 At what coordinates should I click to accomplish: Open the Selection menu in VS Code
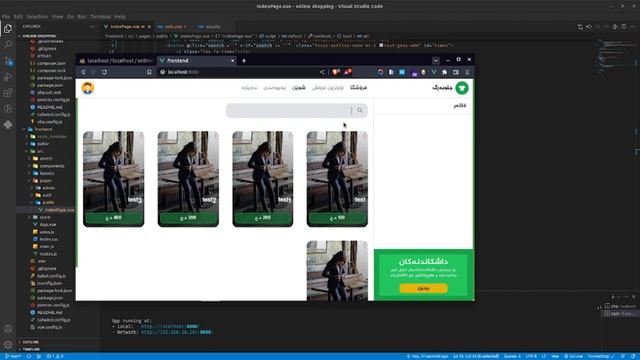point(37,17)
